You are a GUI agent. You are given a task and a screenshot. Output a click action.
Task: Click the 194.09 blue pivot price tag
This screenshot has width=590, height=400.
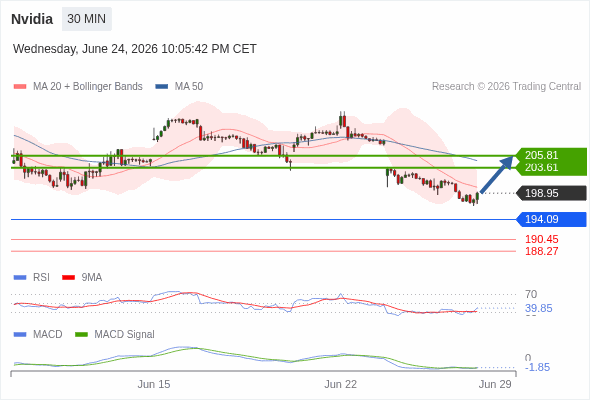tap(552, 219)
